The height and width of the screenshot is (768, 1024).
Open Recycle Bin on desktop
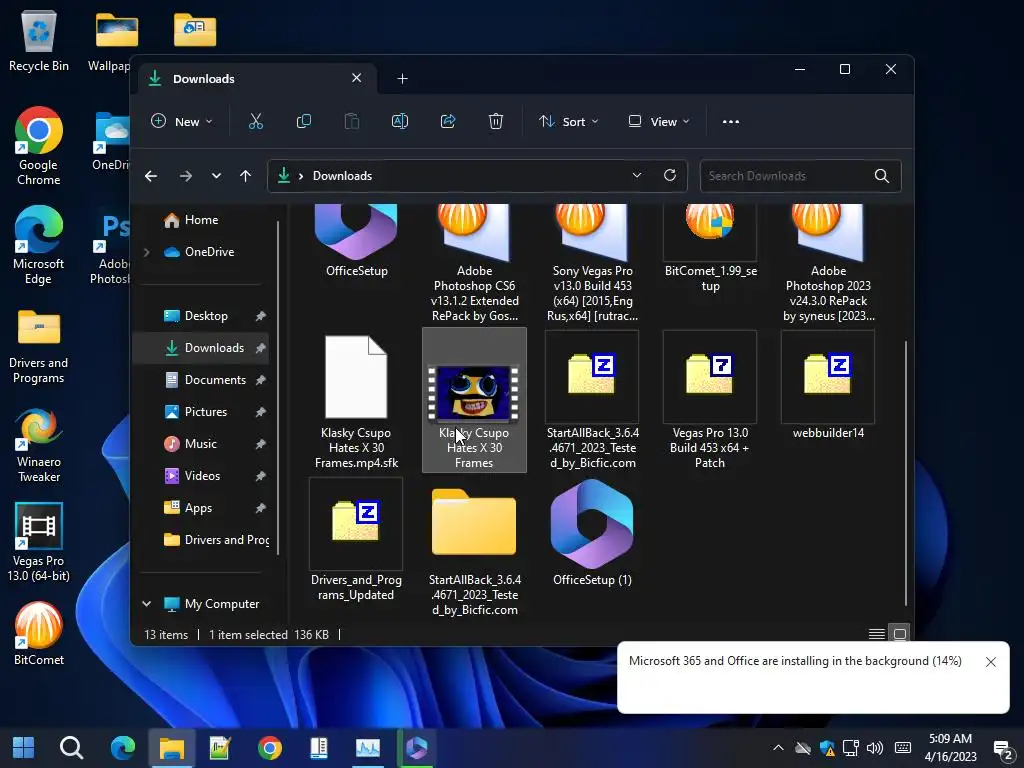[x=39, y=40]
